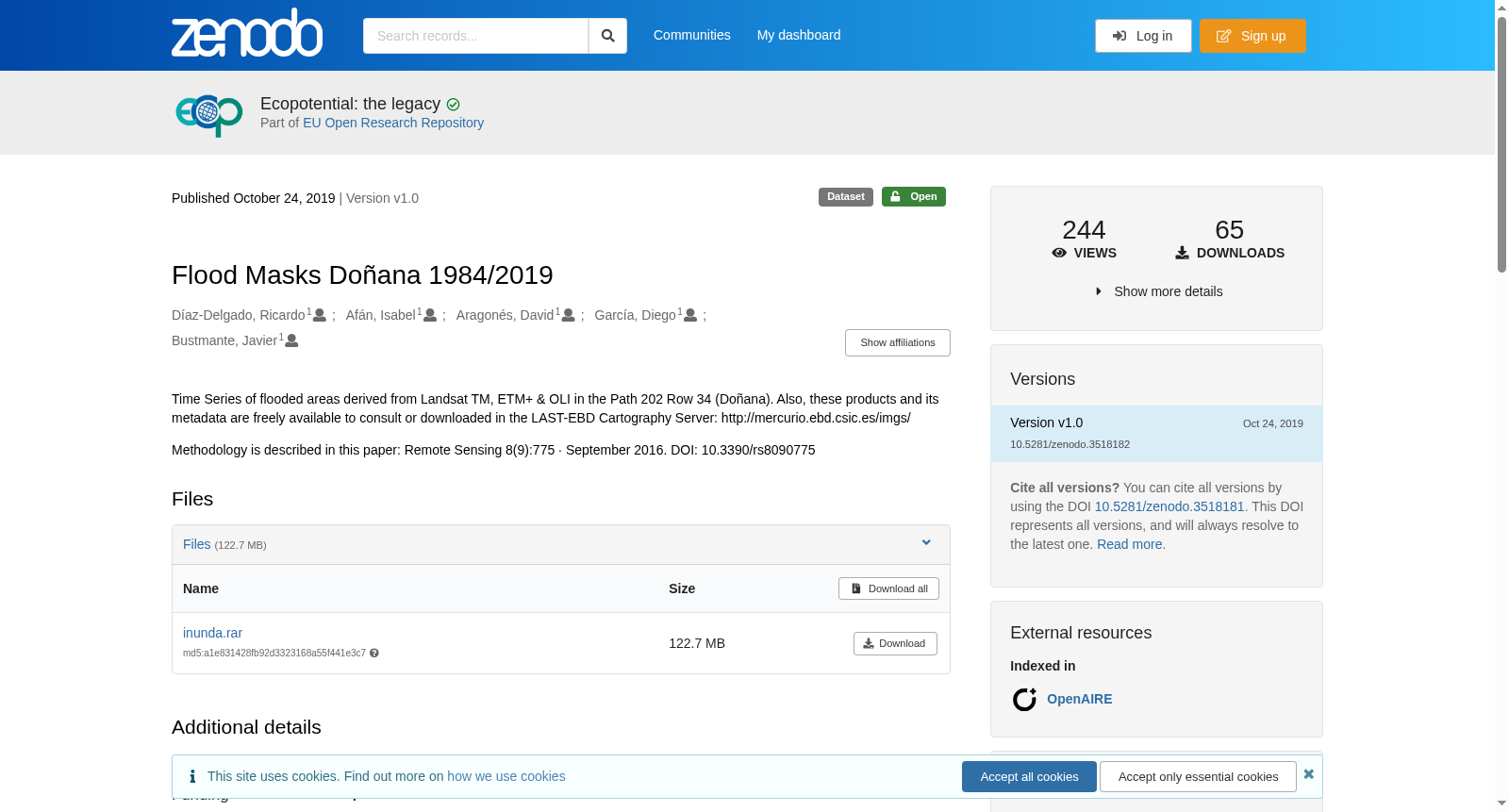
Task: Click the OpenAIRE logo icon
Action: [1024, 699]
